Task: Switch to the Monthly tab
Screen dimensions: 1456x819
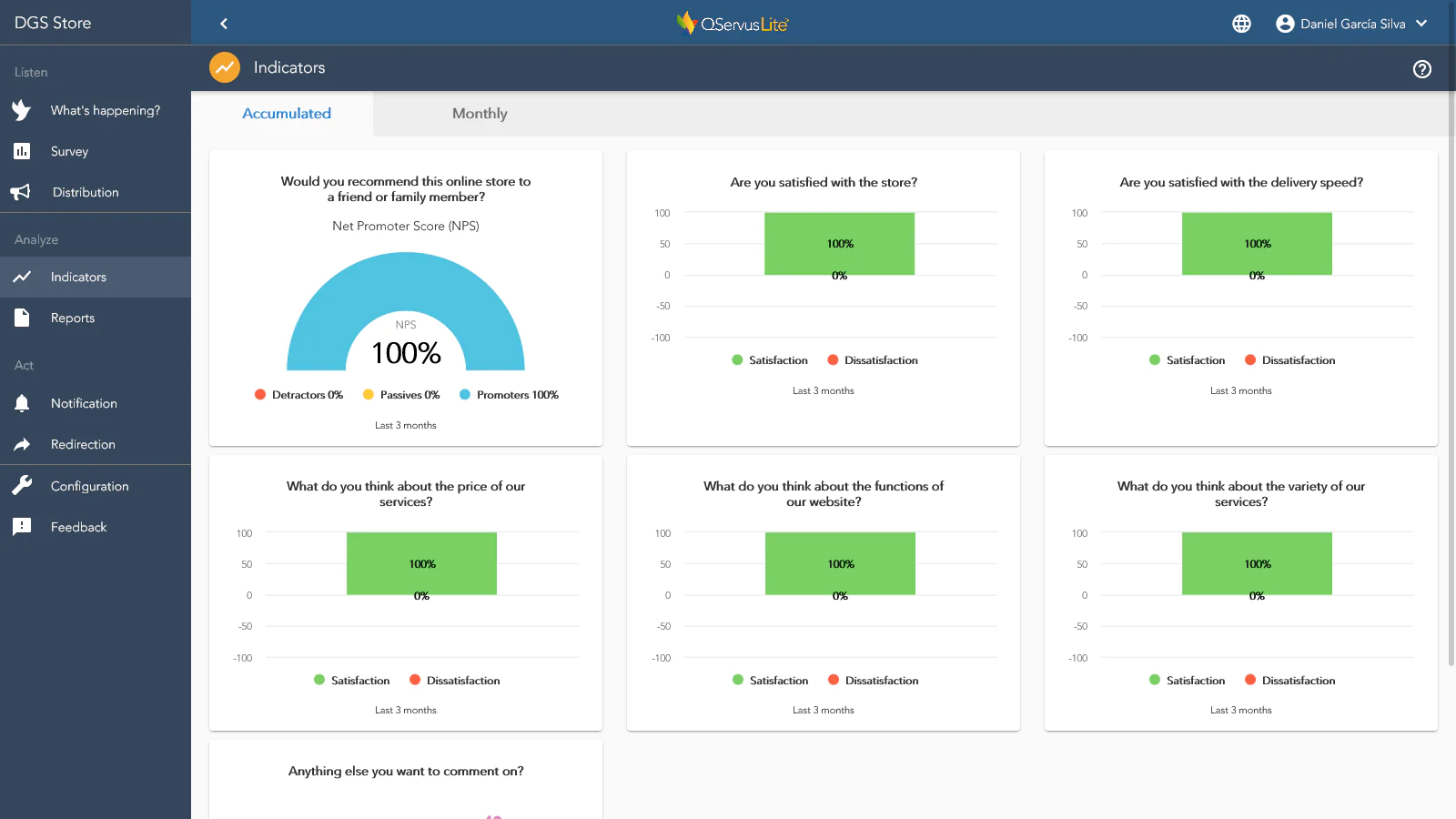Action: 480,114
